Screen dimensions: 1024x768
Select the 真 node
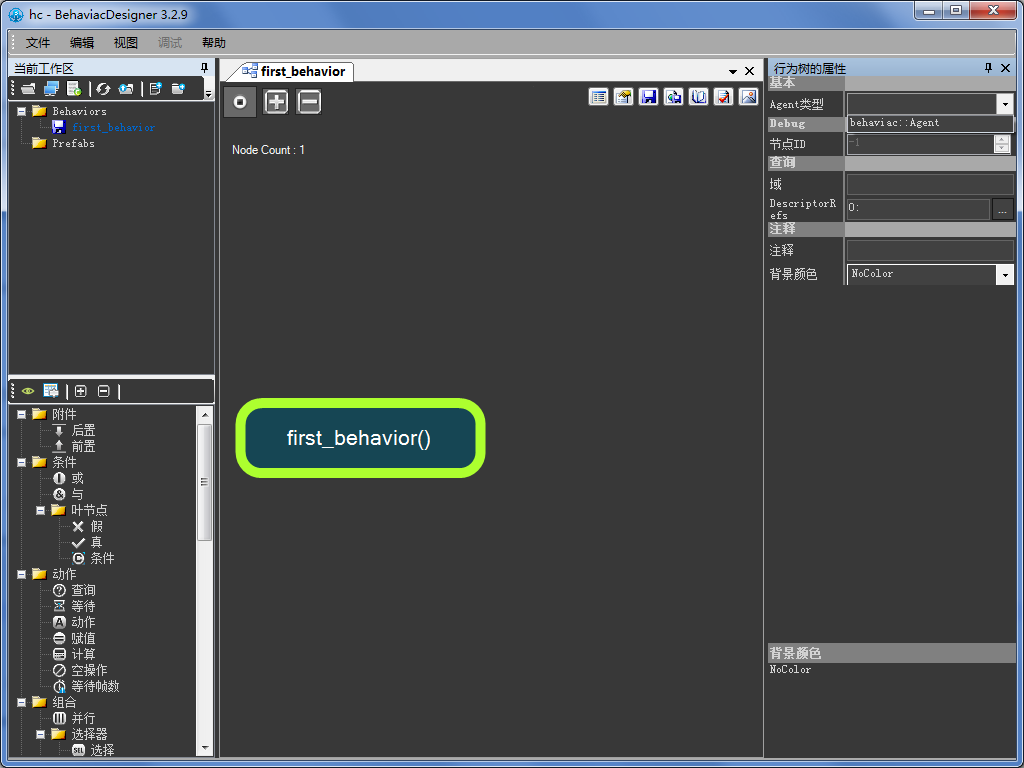click(96, 542)
